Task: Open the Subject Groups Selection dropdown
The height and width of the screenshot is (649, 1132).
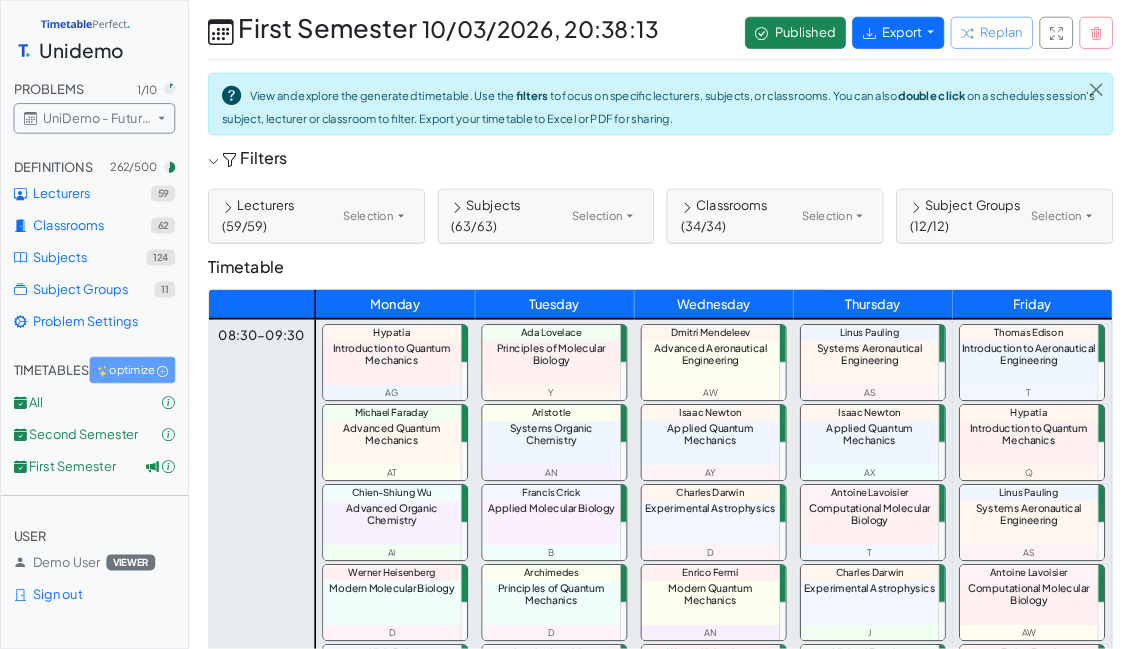Action: point(1061,216)
